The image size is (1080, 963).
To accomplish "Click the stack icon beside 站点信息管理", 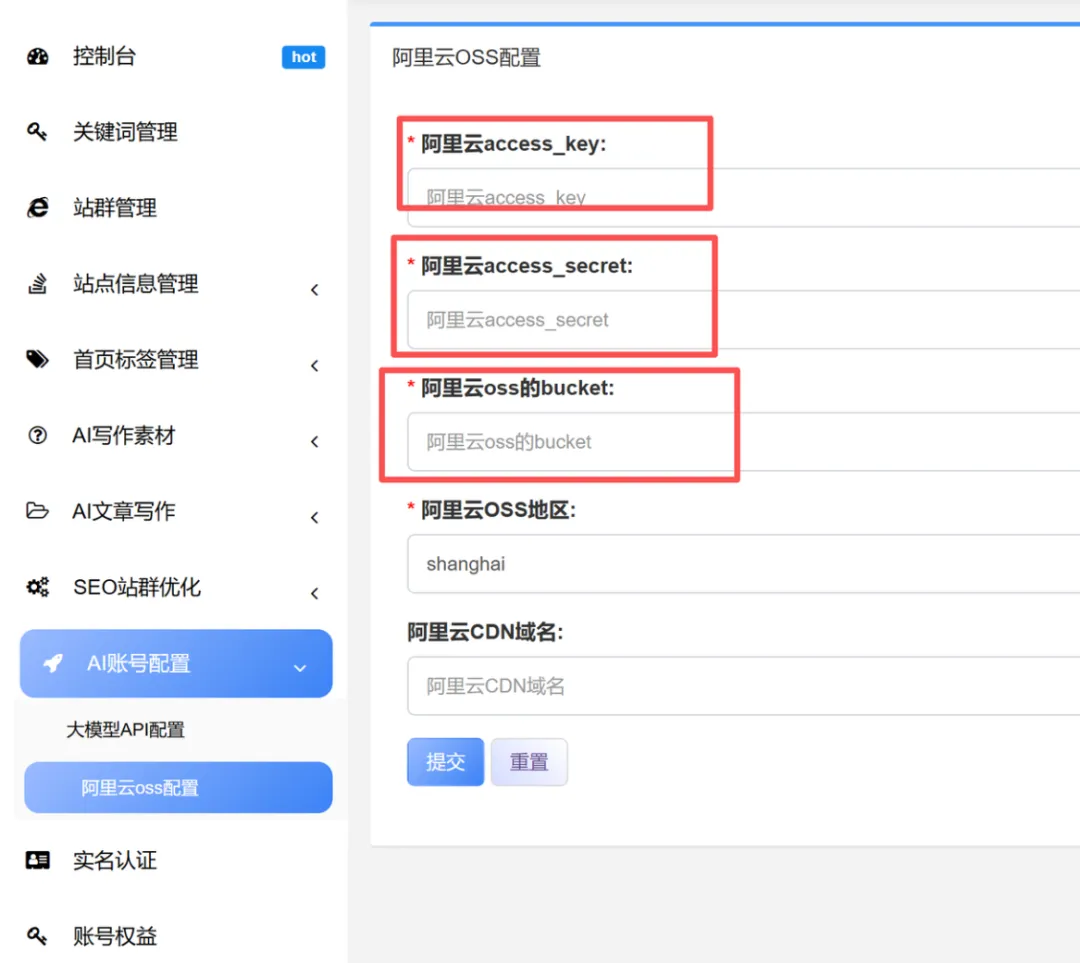I will (x=37, y=283).
